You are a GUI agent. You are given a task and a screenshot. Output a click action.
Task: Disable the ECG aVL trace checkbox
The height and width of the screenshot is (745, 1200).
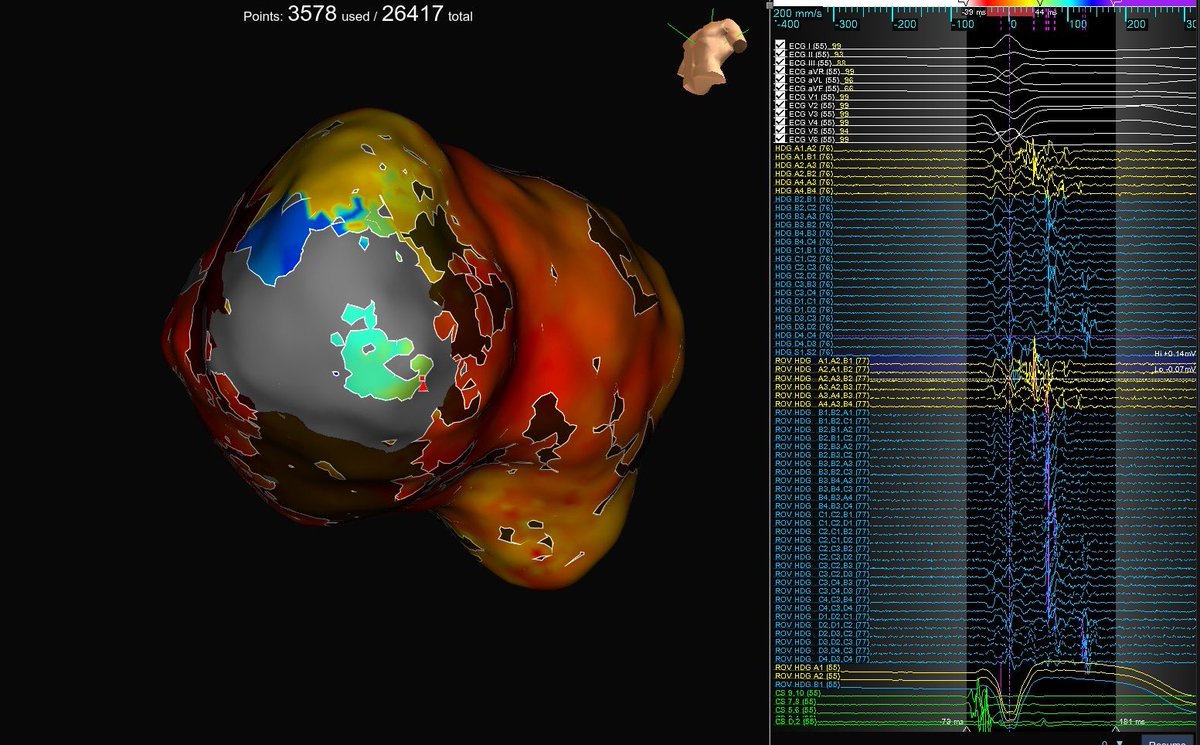pos(780,80)
